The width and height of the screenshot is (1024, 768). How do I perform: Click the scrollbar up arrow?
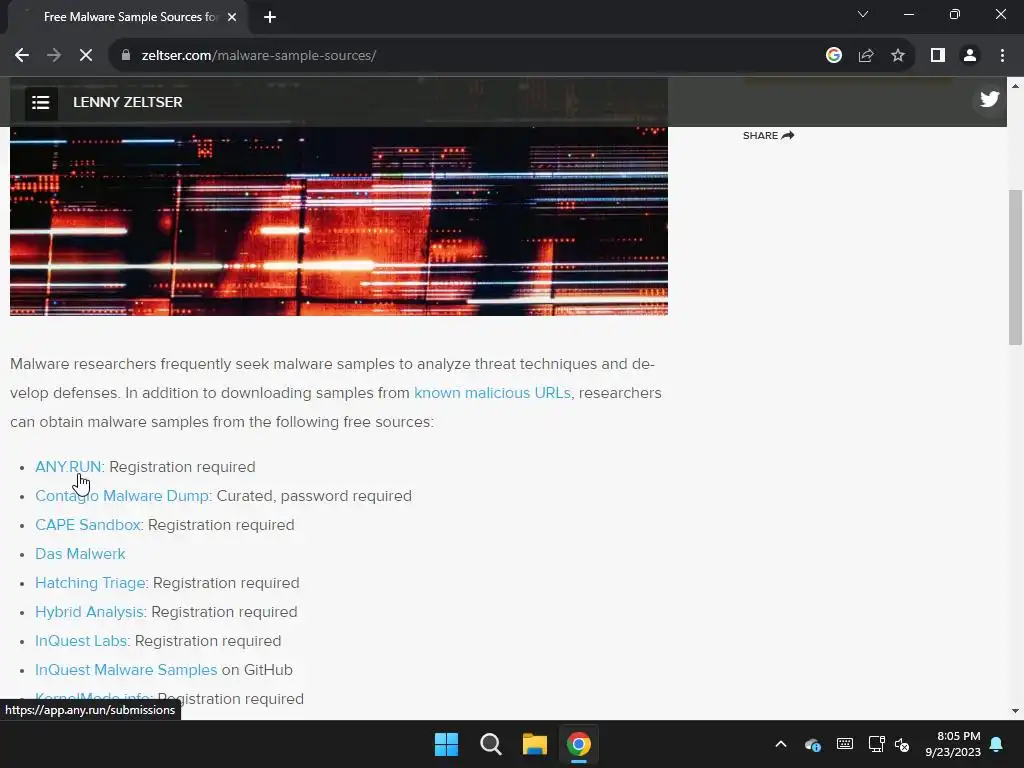1015,85
